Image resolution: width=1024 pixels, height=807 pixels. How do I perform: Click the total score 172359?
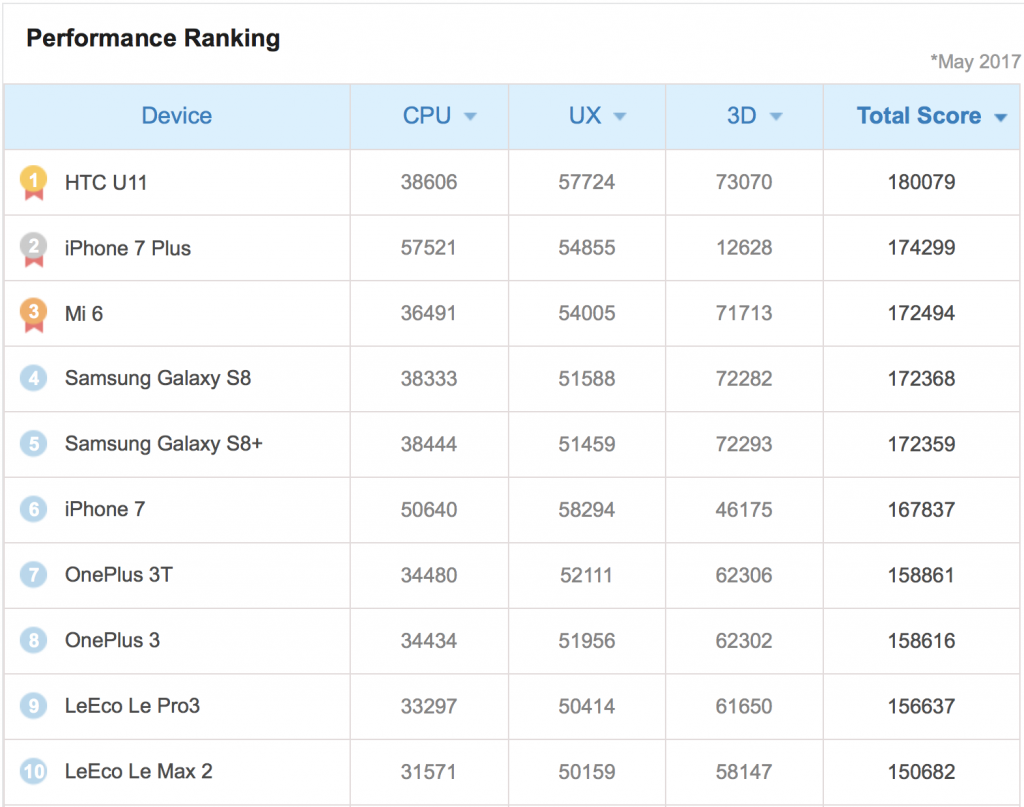[921, 445]
